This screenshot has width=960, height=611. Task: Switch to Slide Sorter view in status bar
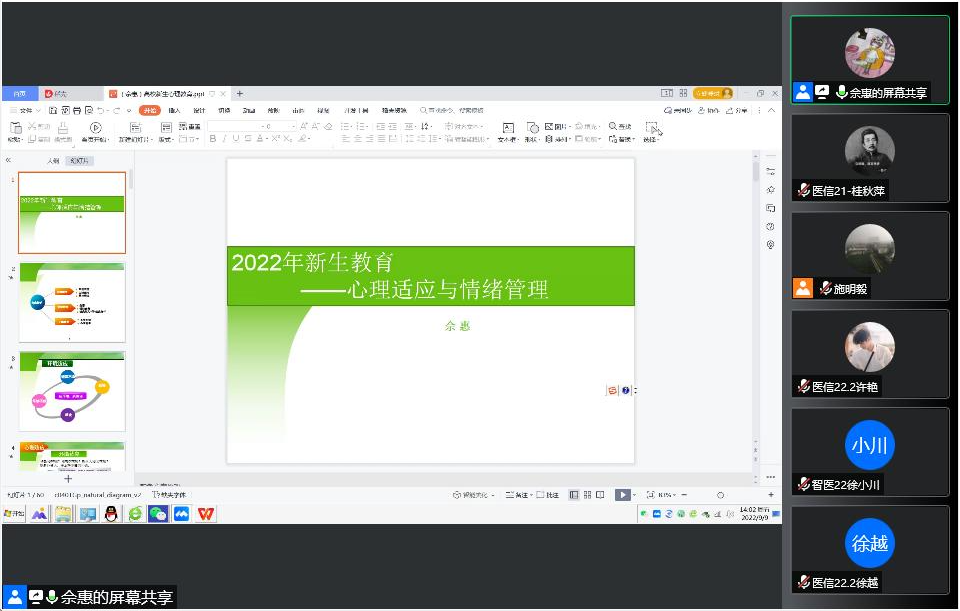587,495
